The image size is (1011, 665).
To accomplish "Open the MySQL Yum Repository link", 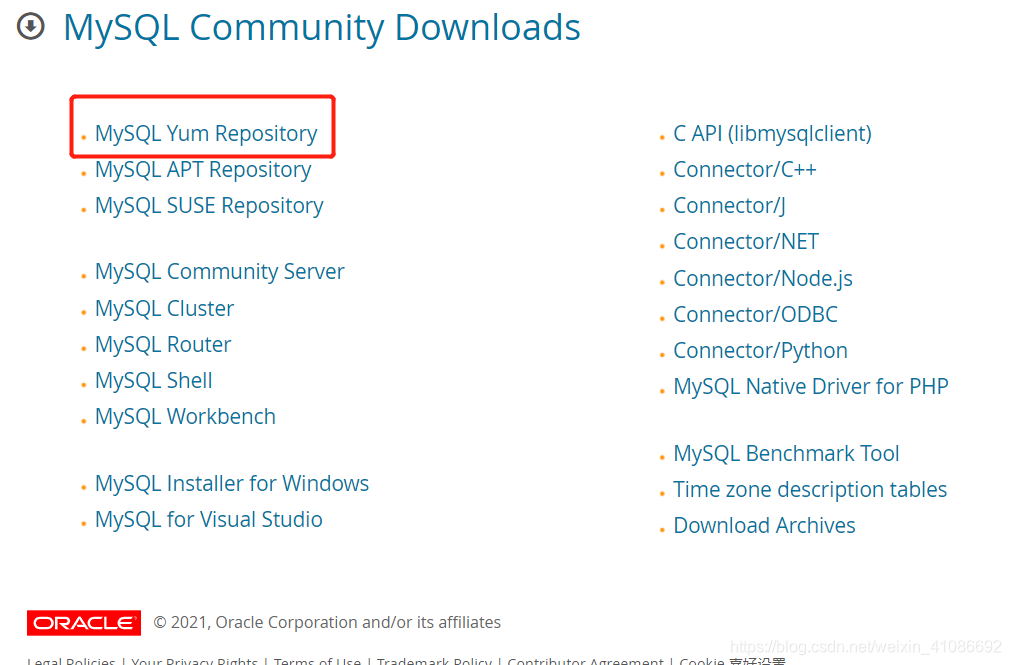I will click(206, 134).
